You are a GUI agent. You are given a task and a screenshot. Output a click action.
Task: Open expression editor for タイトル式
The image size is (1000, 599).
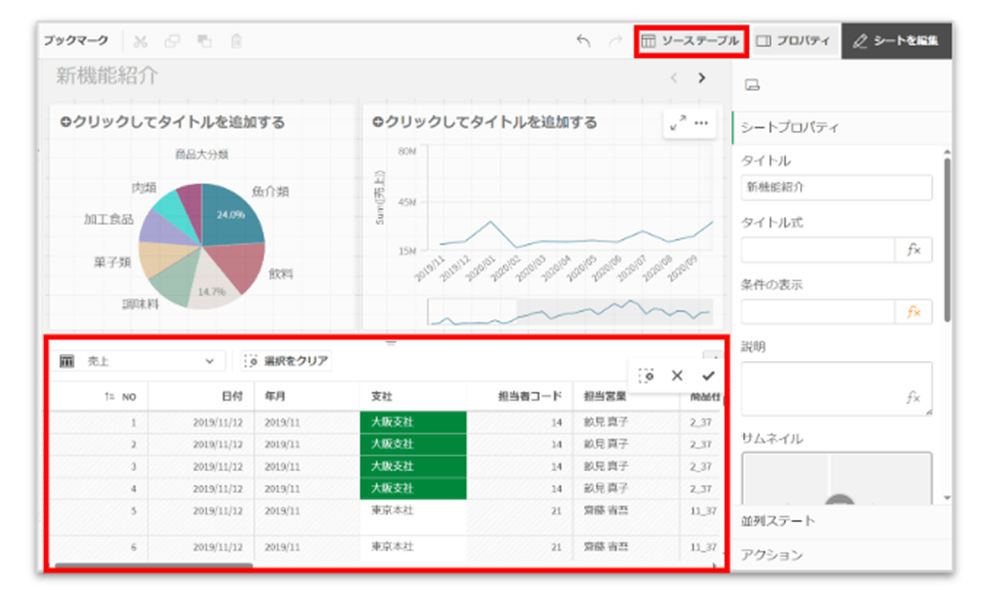coord(913,250)
